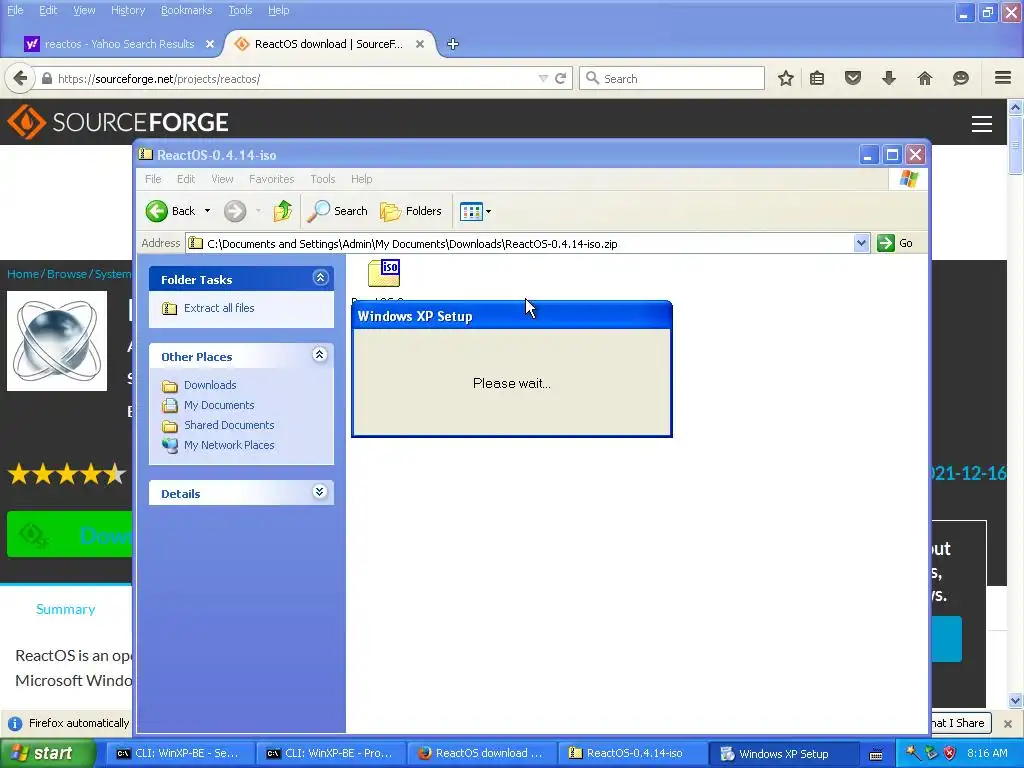Open Explorer Tools menu
The width and height of the screenshot is (1024, 768).
click(323, 179)
